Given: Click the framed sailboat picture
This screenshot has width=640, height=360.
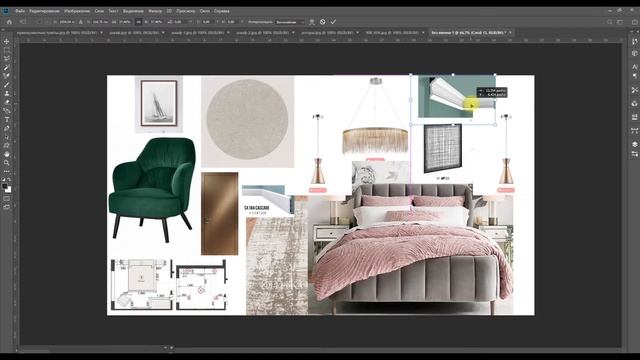Looking at the screenshot, I should (159, 104).
